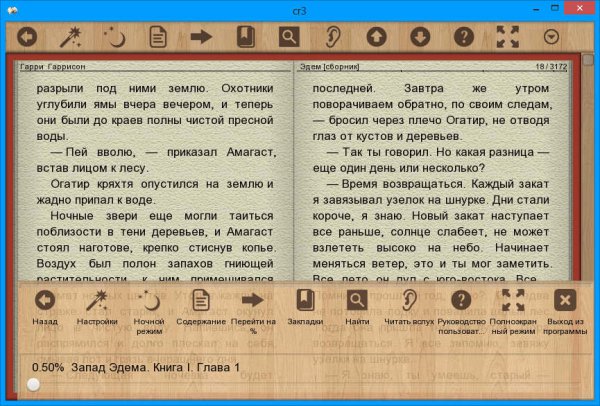Click the reading position slider knob
The image size is (600, 406).
pyautogui.click(x=33, y=385)
